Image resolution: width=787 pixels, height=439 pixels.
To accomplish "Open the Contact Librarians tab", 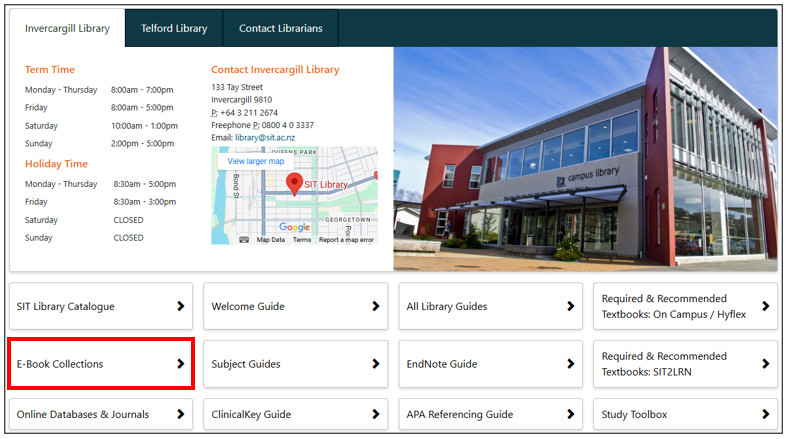I will 280,28.
